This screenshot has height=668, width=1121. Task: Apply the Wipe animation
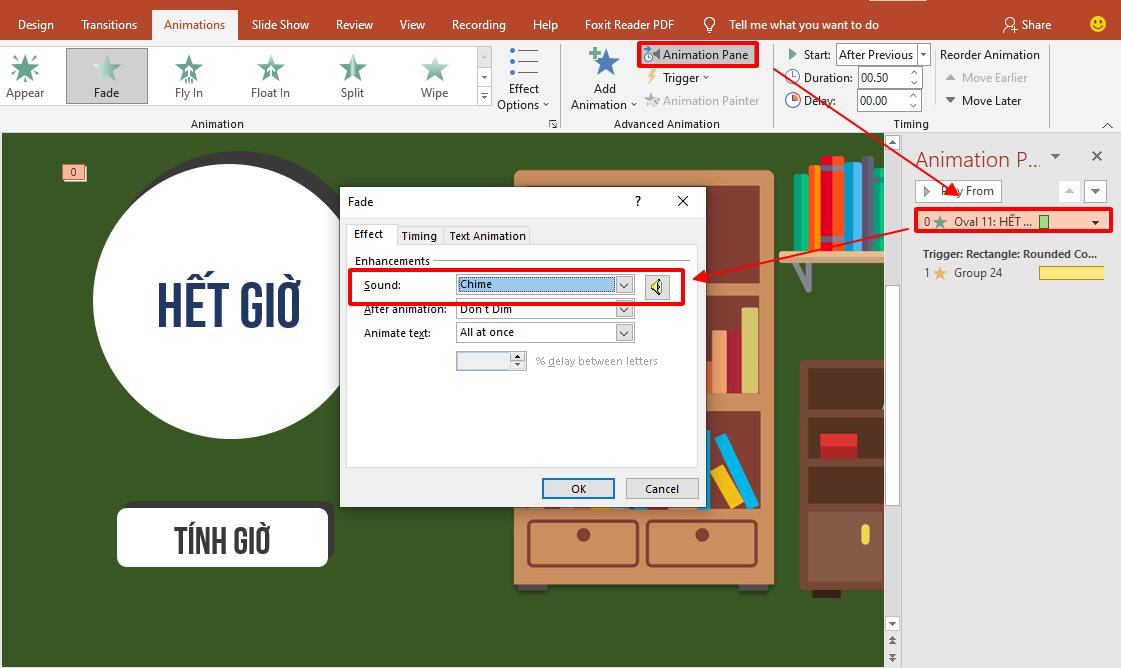tap(433, 75)
